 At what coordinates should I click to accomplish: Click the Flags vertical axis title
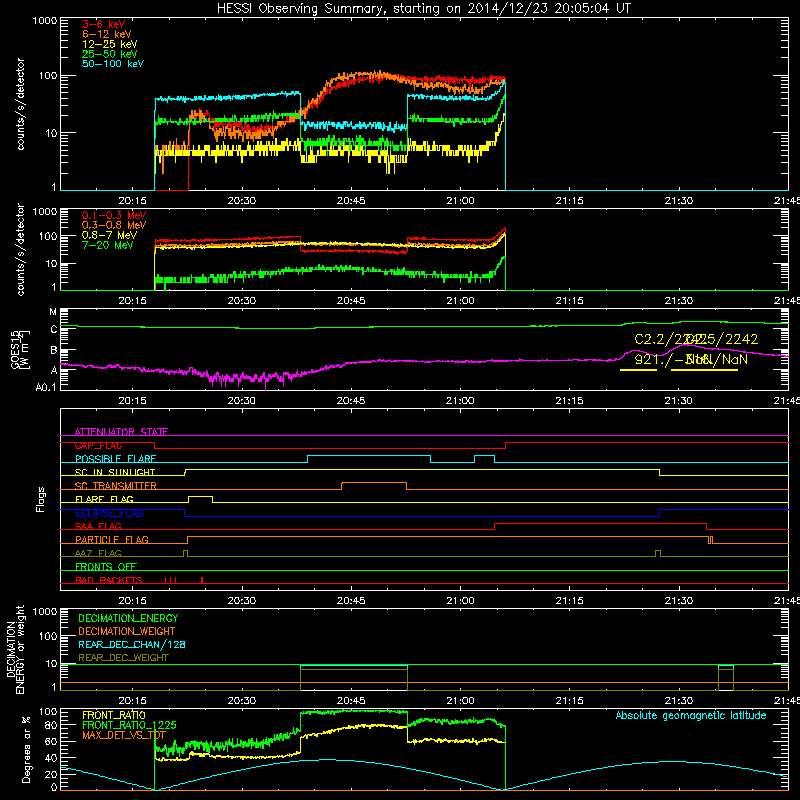coord(41,499)
